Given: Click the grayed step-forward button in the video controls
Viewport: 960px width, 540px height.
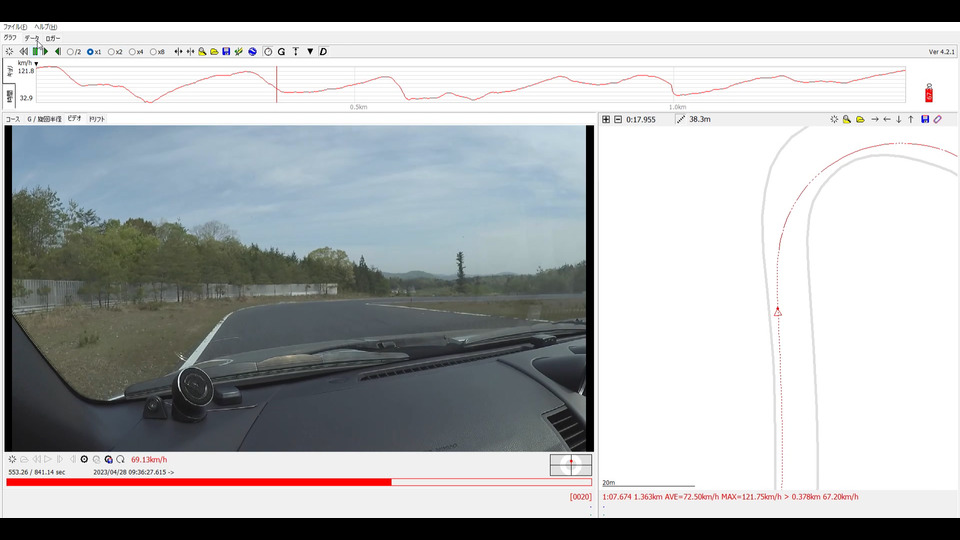Looking at the screenshot, I should point(60,459).
